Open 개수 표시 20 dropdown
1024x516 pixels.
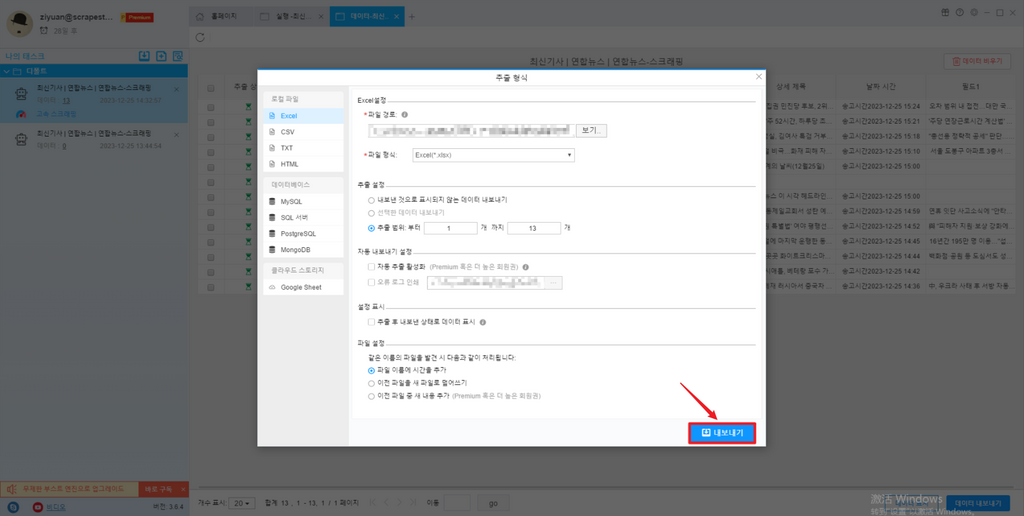(242, 503)
